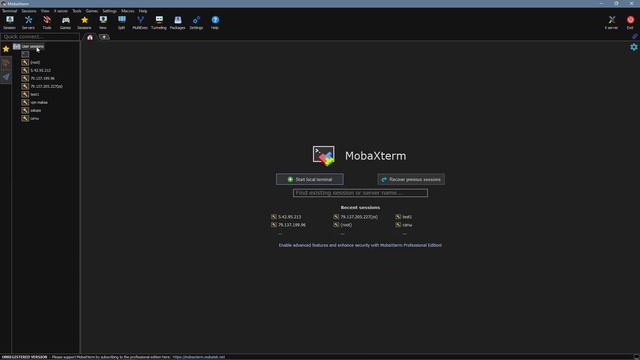Select 79.137.205.227 session in sidebar tree
The height and width of the screenshot is (360, 640).
(x=47, y=87)
